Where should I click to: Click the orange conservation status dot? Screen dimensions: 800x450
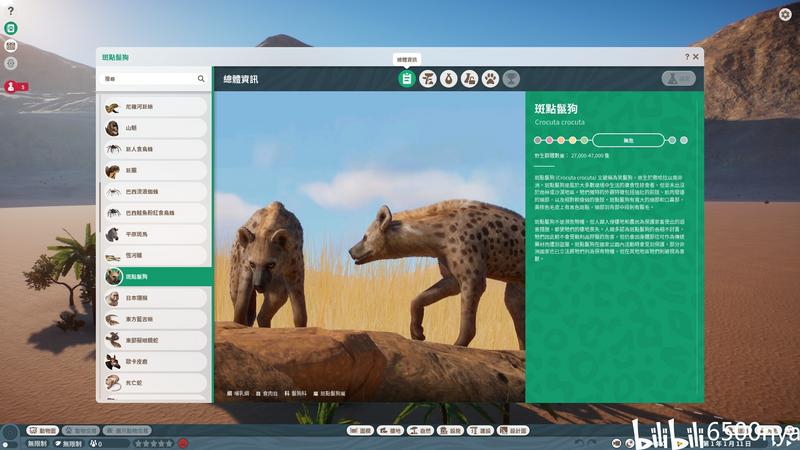point(561,140)
